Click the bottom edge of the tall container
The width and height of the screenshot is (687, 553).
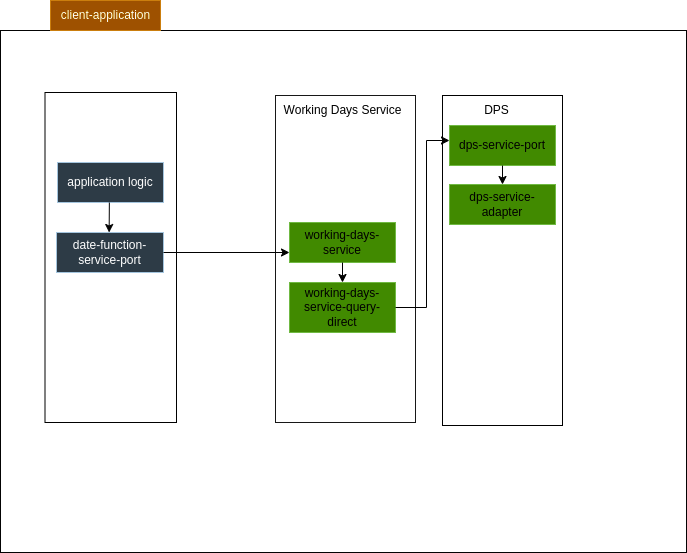(345, 422)
